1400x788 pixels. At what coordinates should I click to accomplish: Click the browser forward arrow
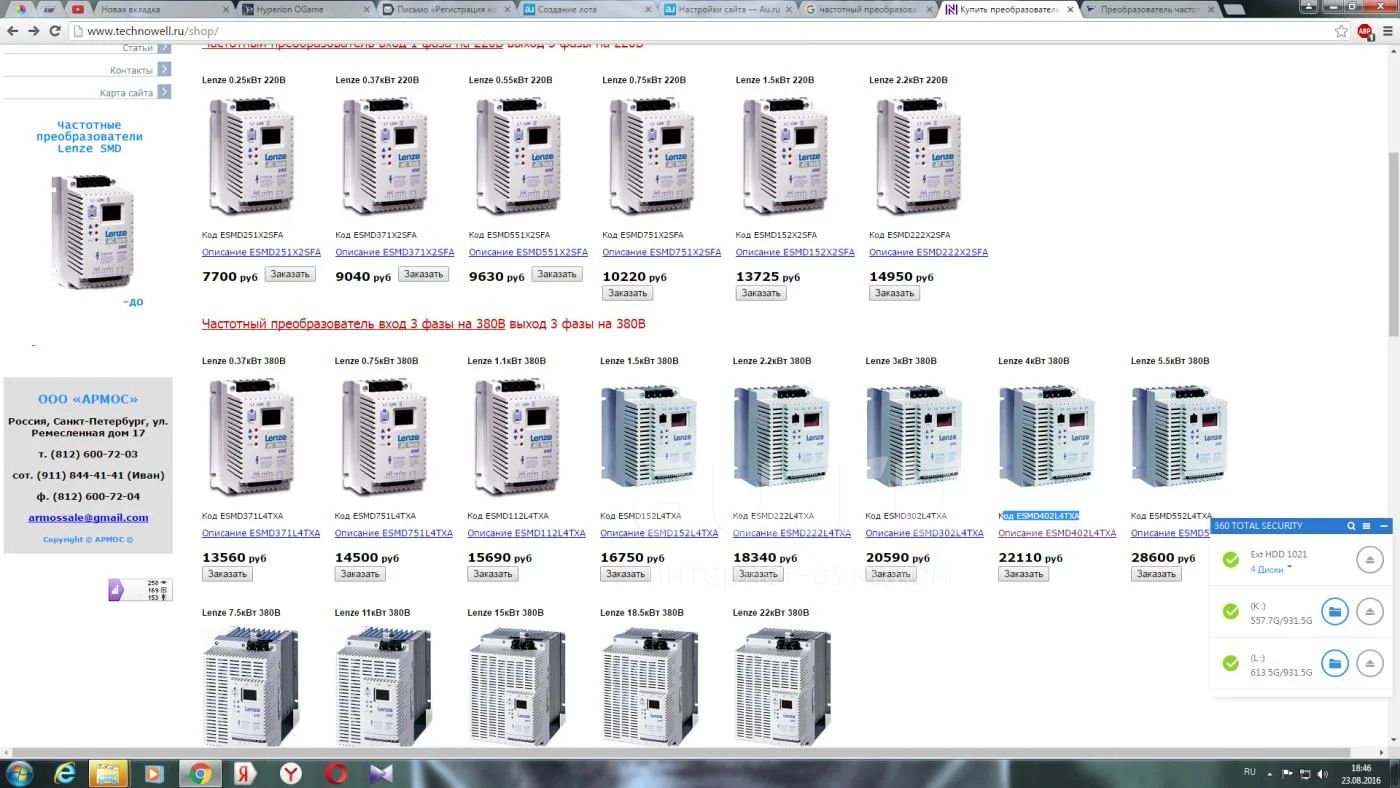34,31
